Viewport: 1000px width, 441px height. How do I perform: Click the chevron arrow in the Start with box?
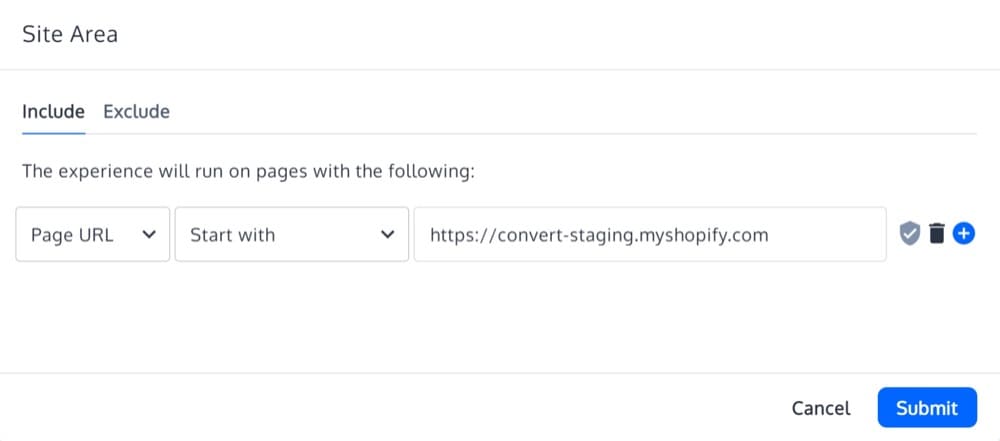click(x=388, y=234)
